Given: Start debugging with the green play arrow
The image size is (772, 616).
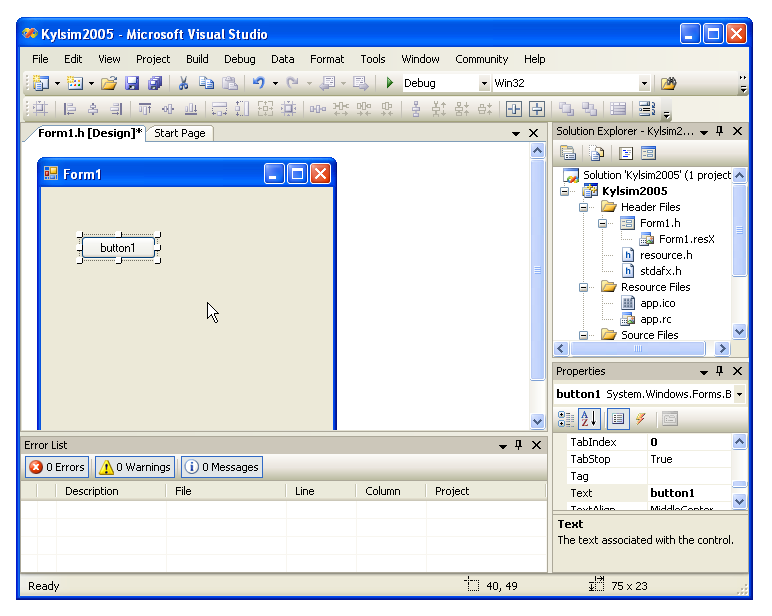Looking at the screenshot, I should [389, 83].
